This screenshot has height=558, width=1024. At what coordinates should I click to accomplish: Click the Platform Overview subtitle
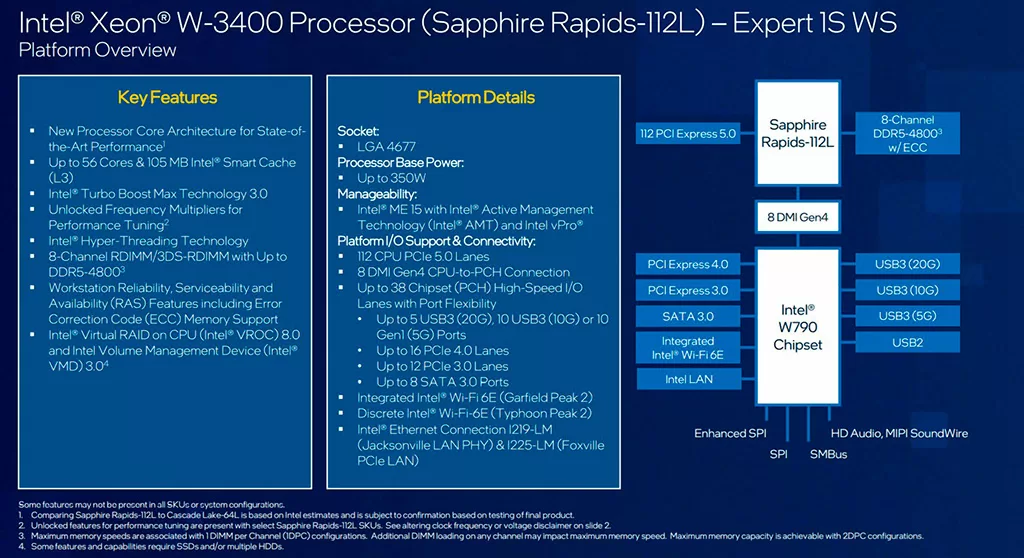coord(97,50)
